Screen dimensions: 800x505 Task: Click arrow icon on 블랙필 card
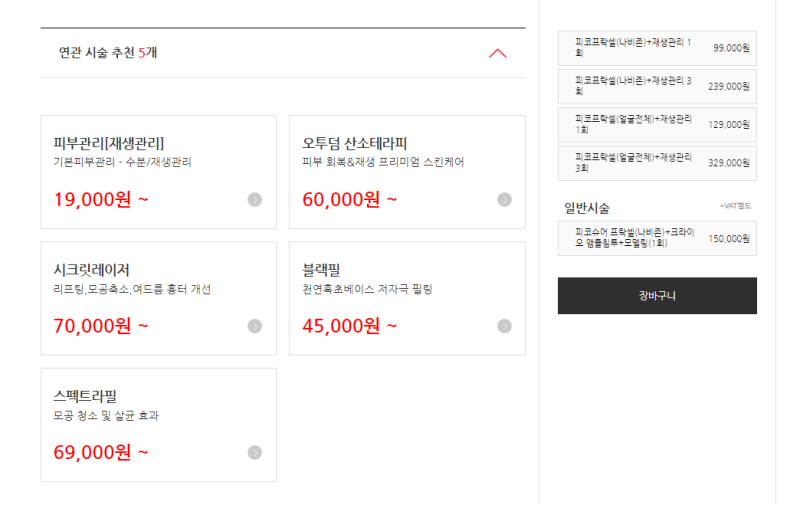(504, 326)
